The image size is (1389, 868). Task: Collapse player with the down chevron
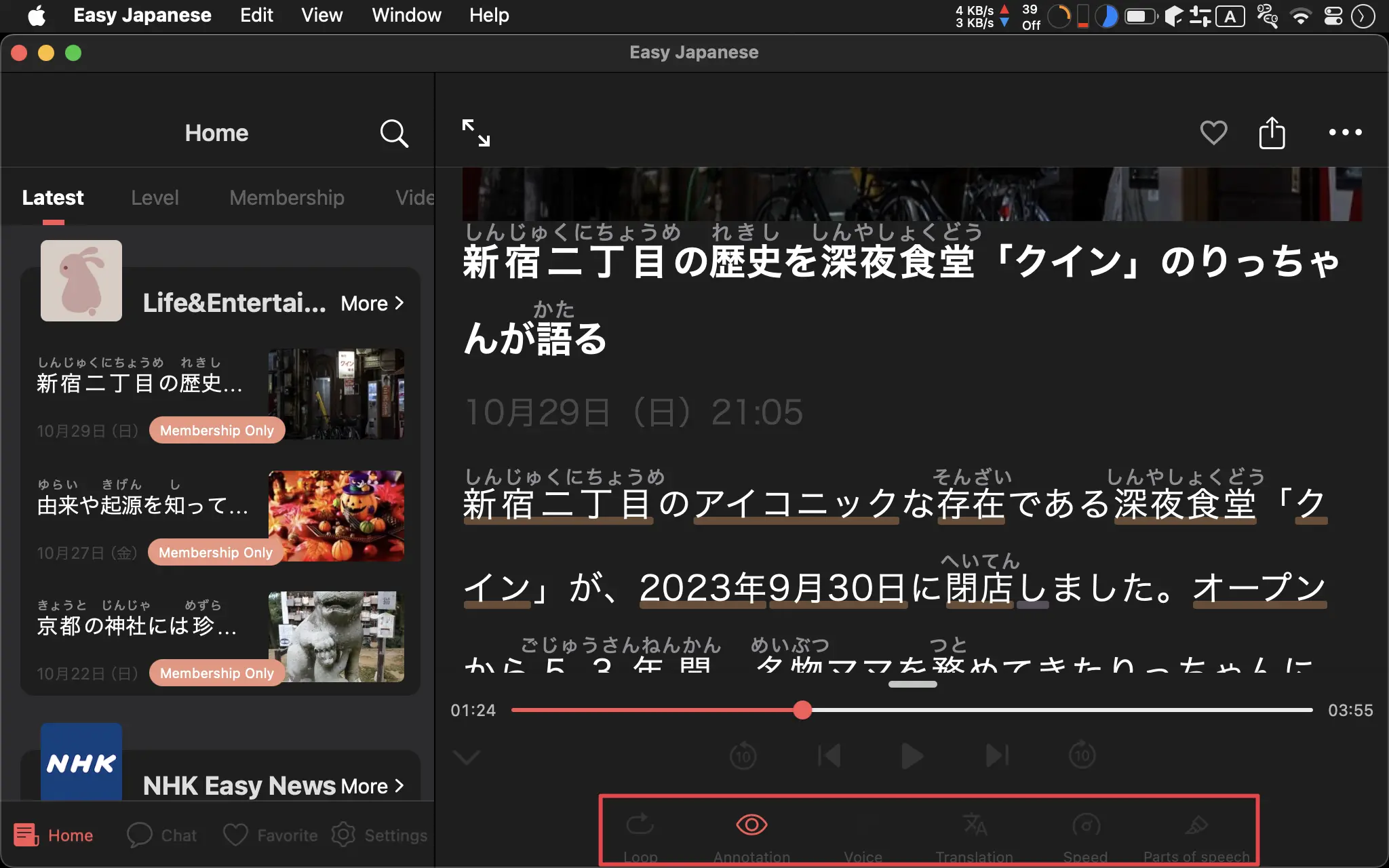467,756
